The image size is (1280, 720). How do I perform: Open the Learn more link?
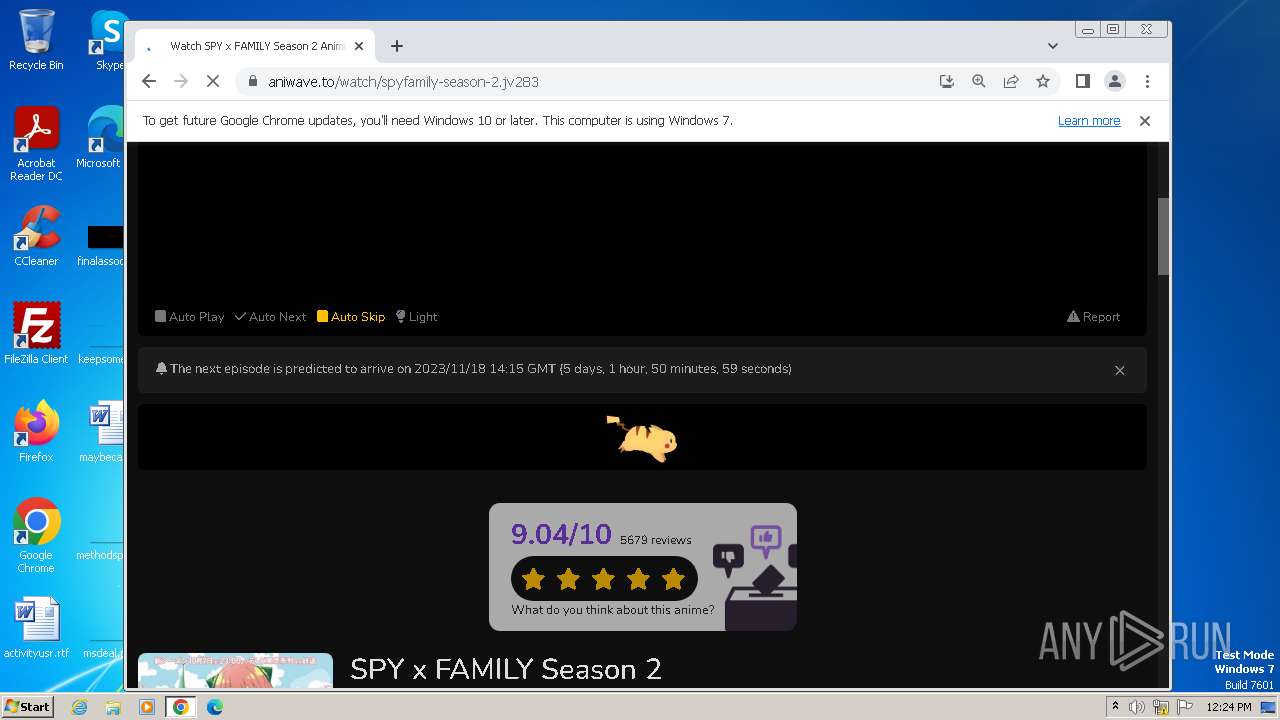click(1089, 121)
